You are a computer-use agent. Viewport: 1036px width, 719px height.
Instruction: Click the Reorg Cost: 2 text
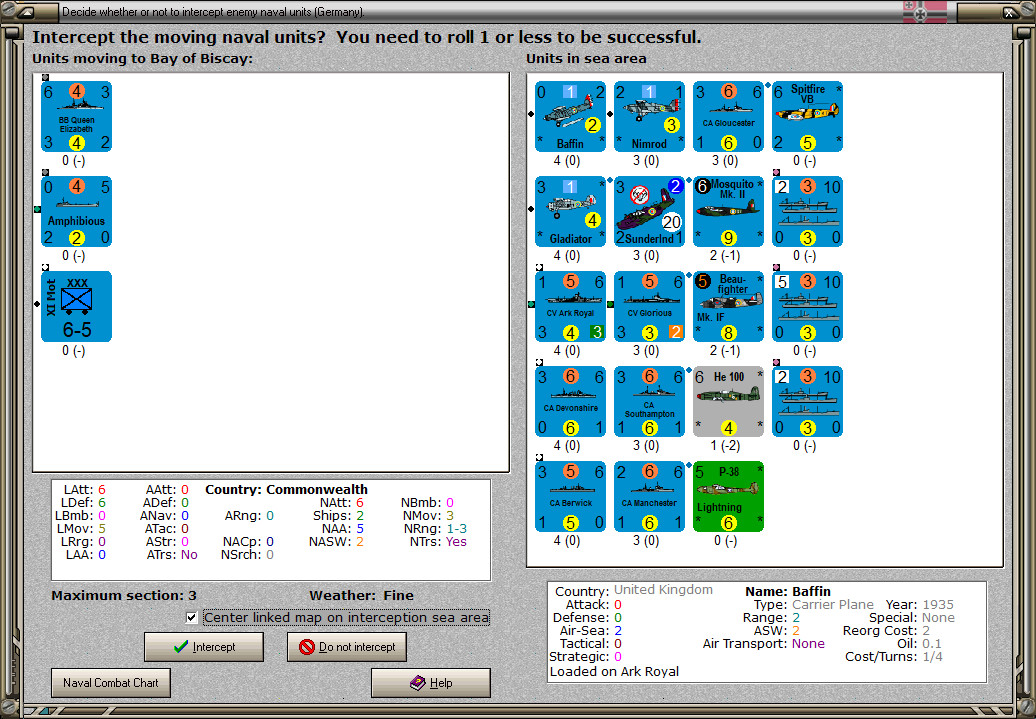[887, 631]
